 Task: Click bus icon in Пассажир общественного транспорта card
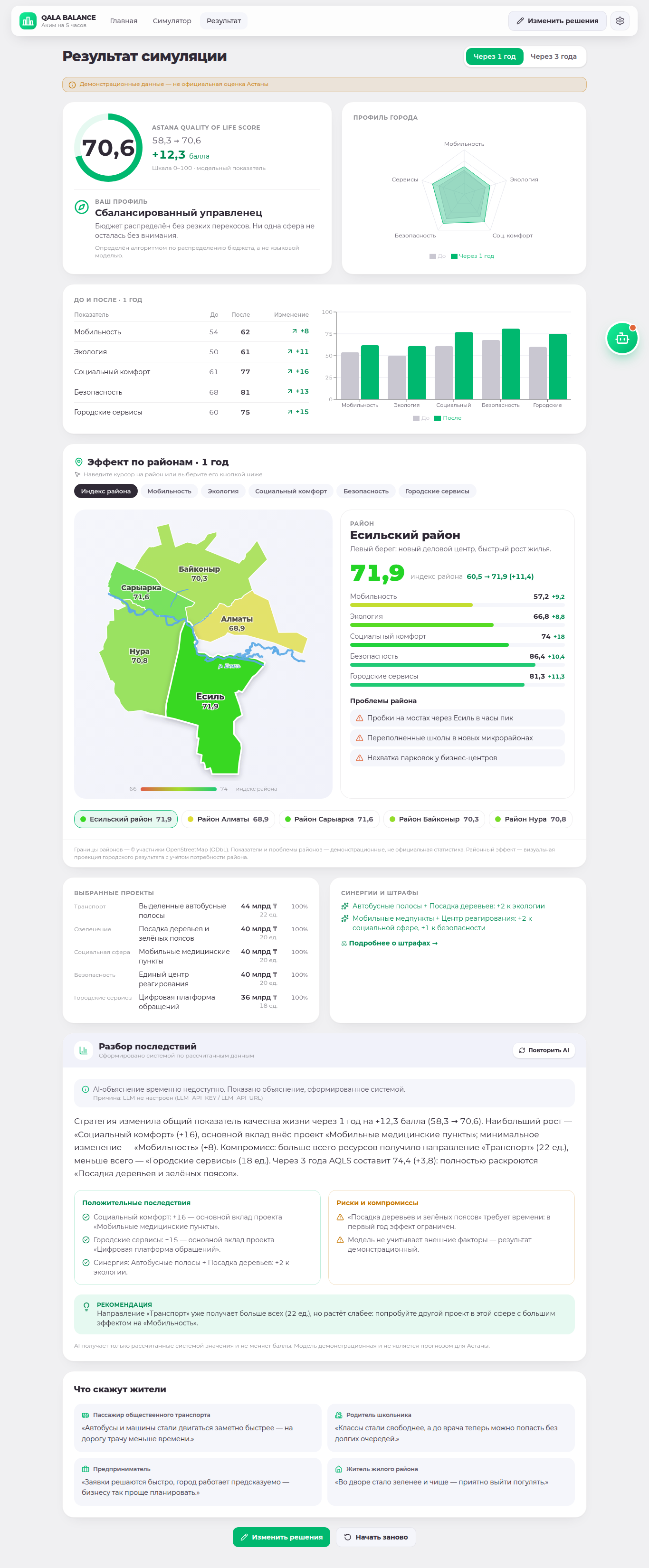(86, 1415)
